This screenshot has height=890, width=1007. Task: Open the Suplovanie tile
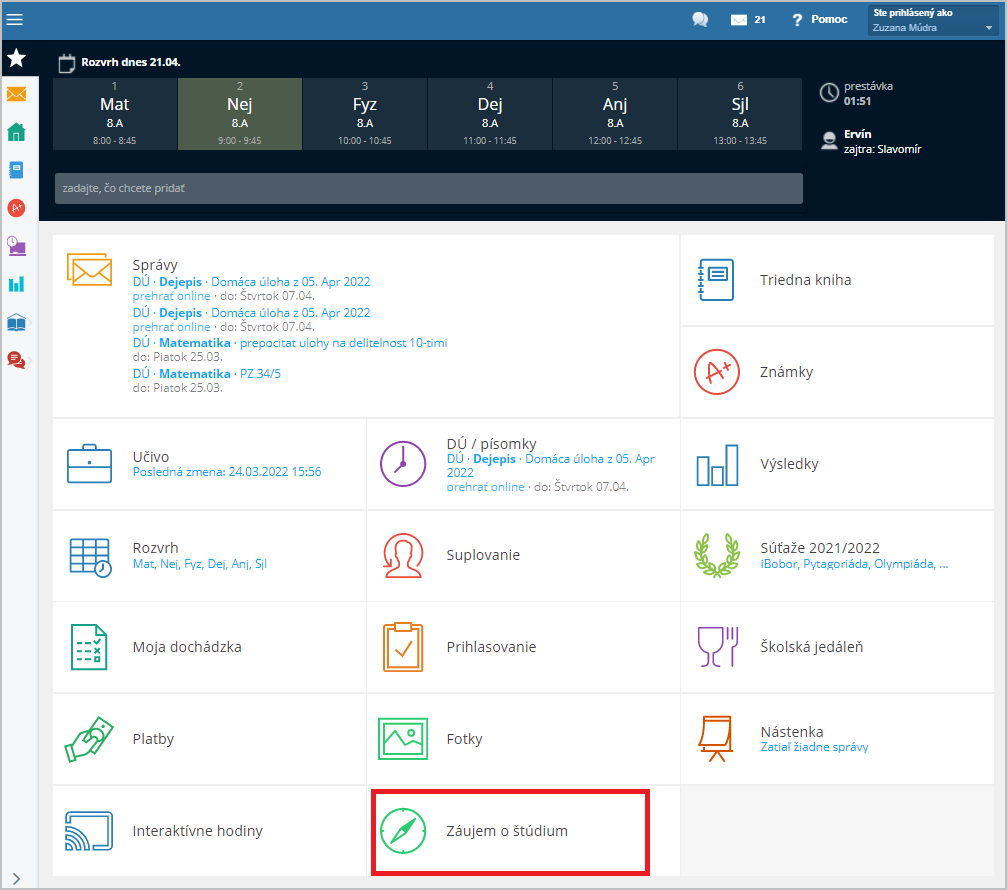tap(482, 555)
